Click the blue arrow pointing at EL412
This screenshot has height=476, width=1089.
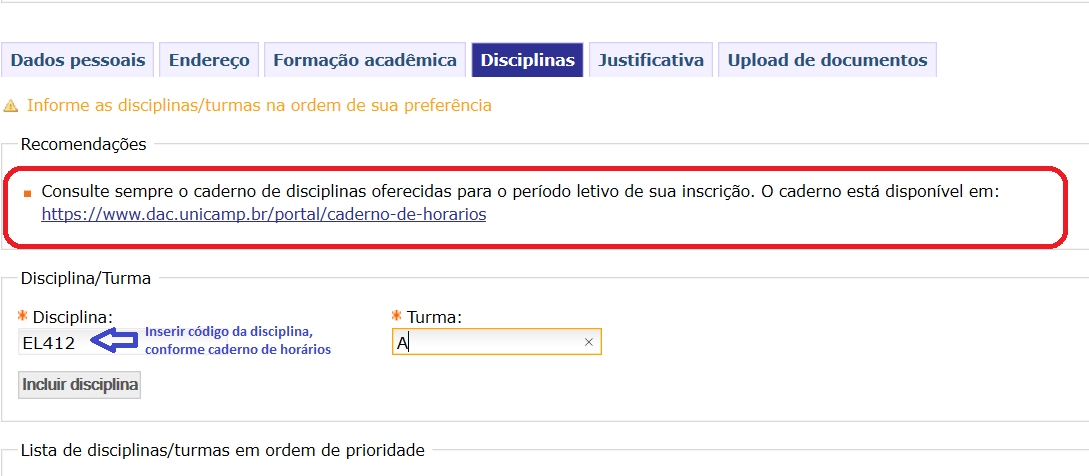pyautogui.click(x=114, y=341)
